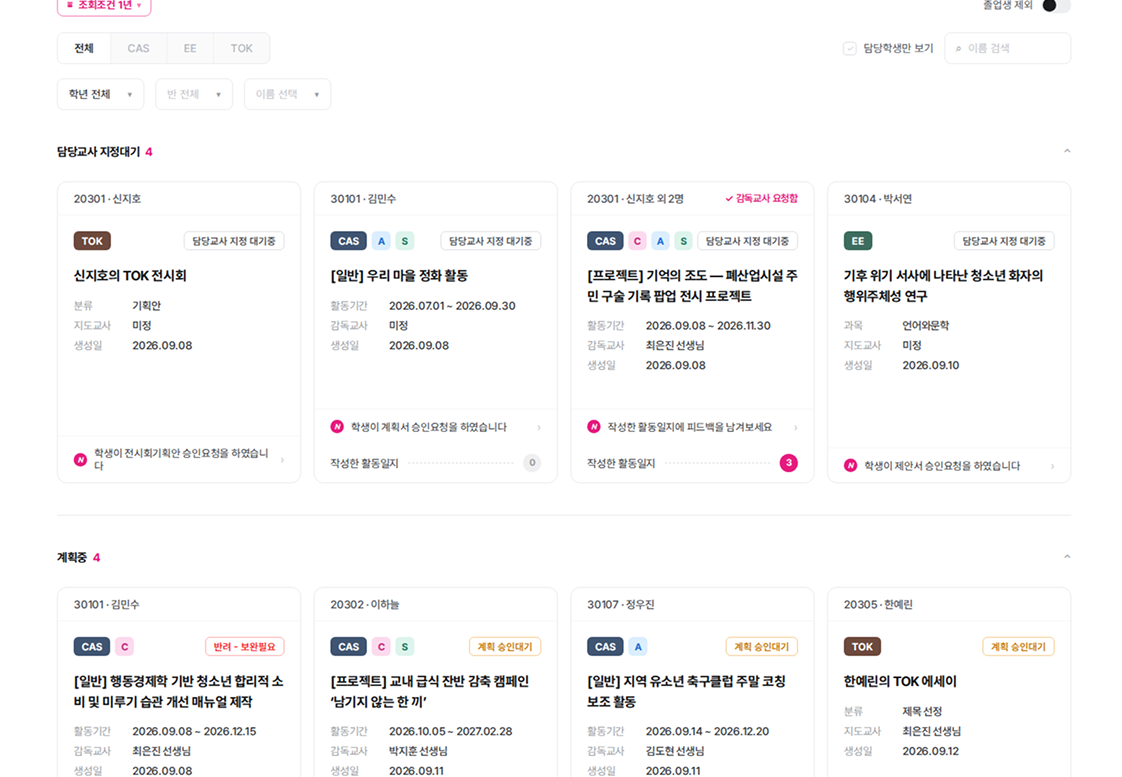Viewport: 1122px width, 777px height.
Task: Click 담당교사 지정 대기중 status on 박서연 card
Action: 1004,241
